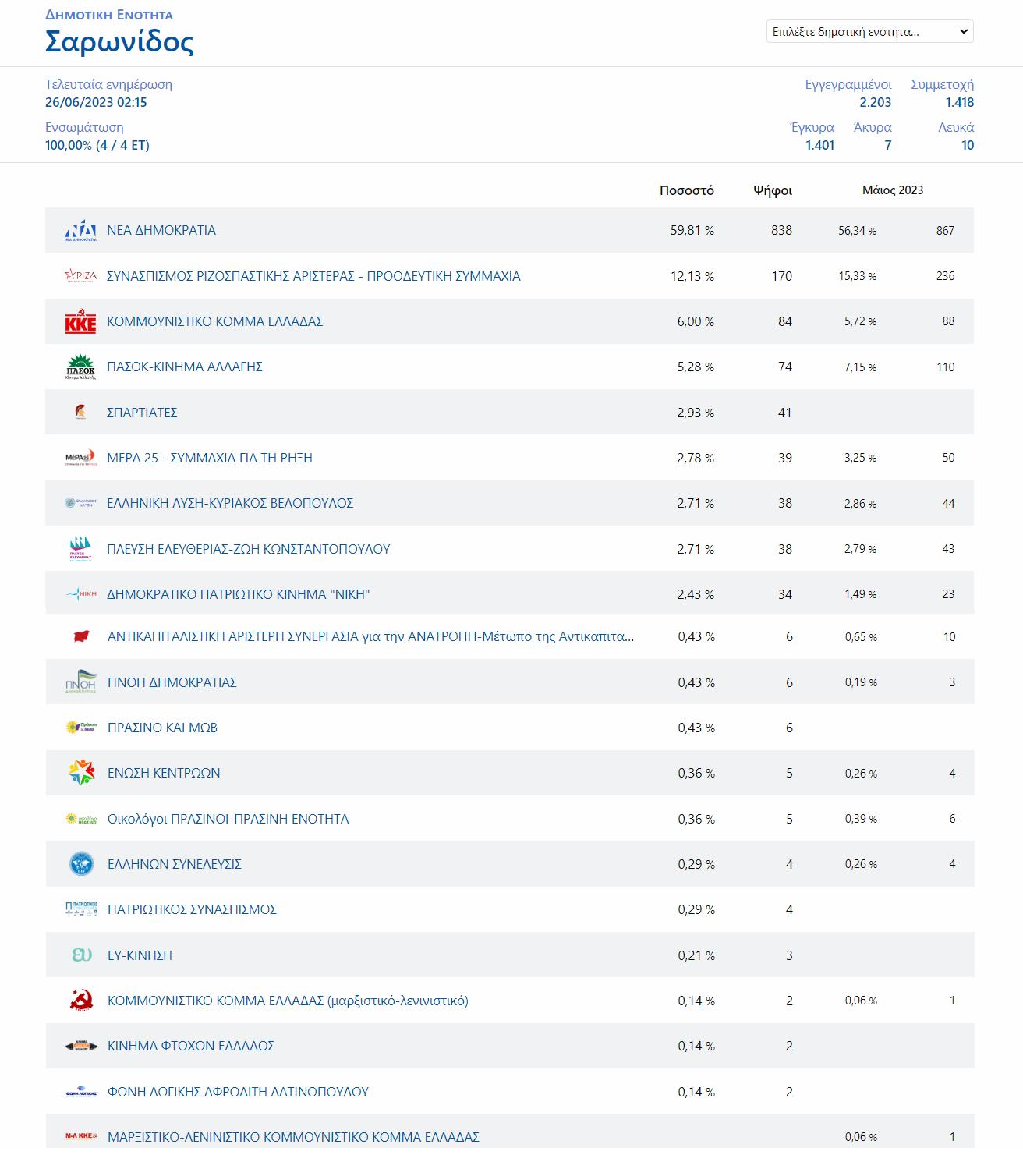Open Οικολόγοι ΠΡΑΣΙΝΟΙ-ΠΡΑΣΙΝΗ ΕΝΟΤΗΤΑ link

tap(228, 819)
